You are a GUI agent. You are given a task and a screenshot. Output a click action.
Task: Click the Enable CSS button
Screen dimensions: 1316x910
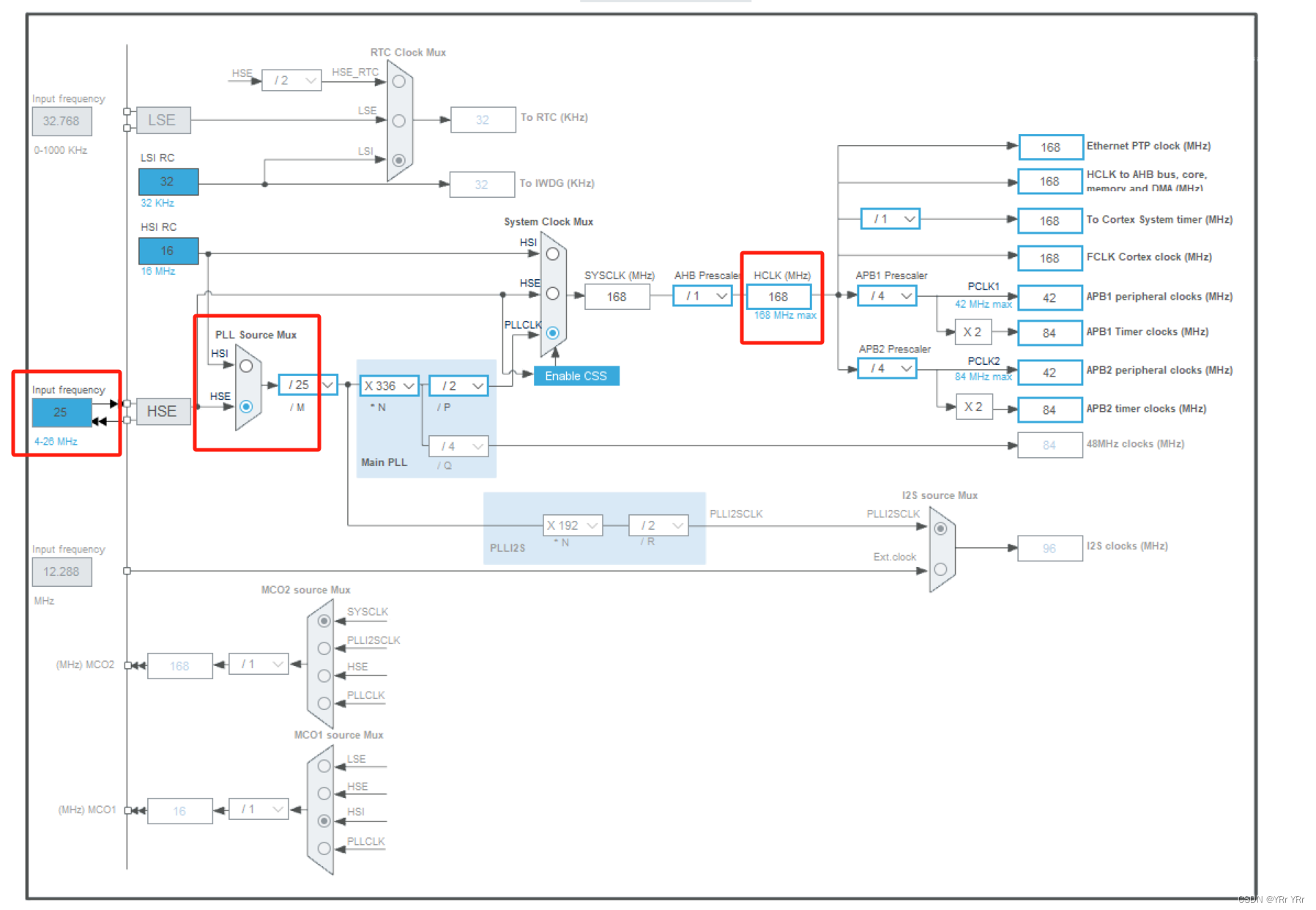tap(576, 376)
